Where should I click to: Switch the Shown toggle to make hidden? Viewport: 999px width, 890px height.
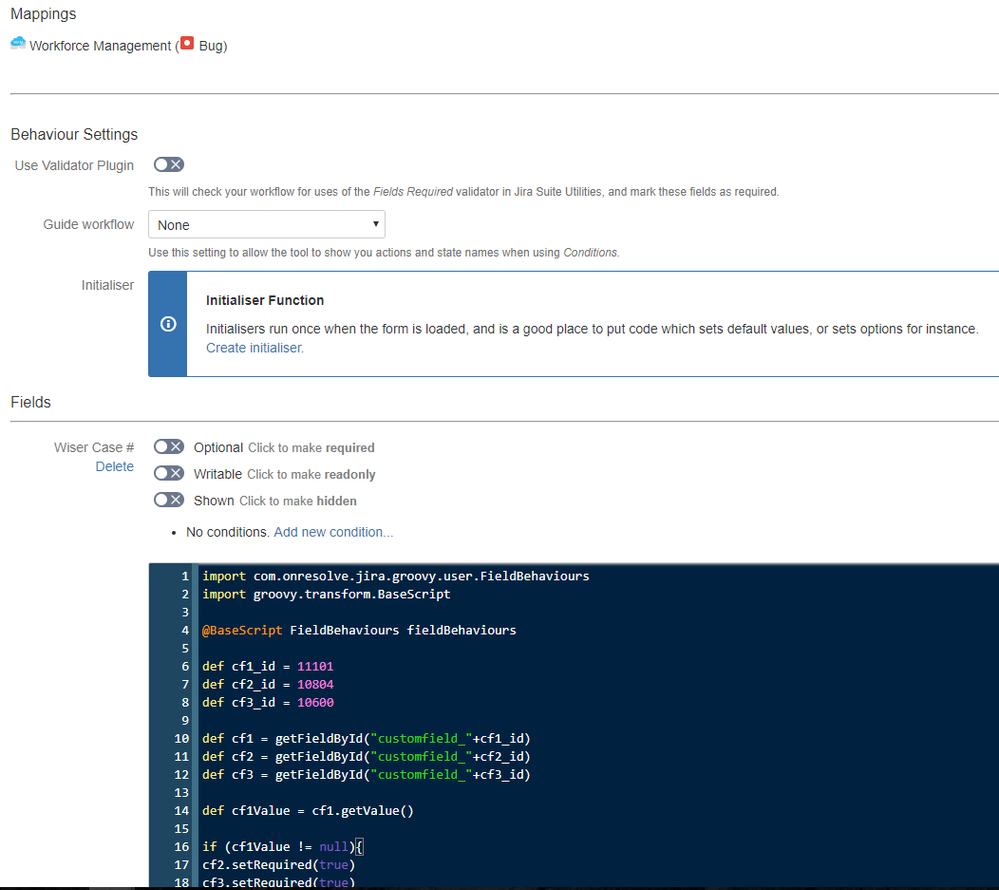tap(168, 500)
